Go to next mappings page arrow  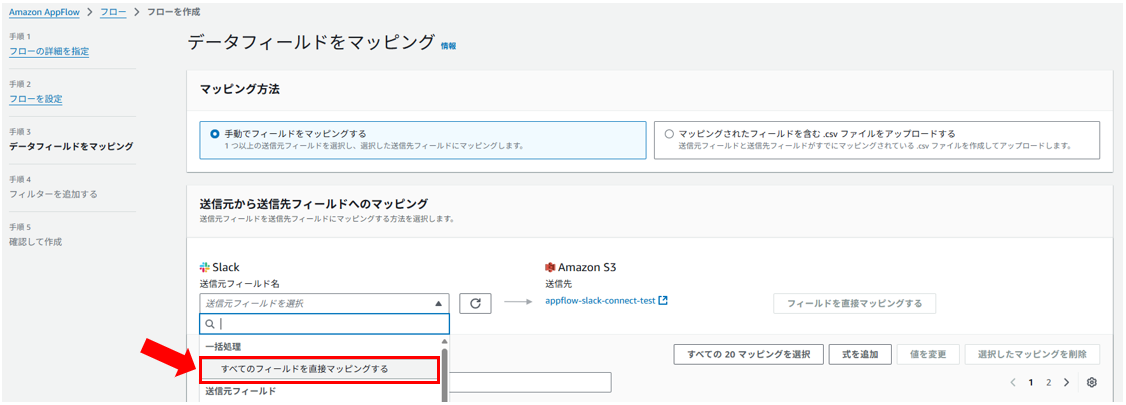(x=1066, y=382)
